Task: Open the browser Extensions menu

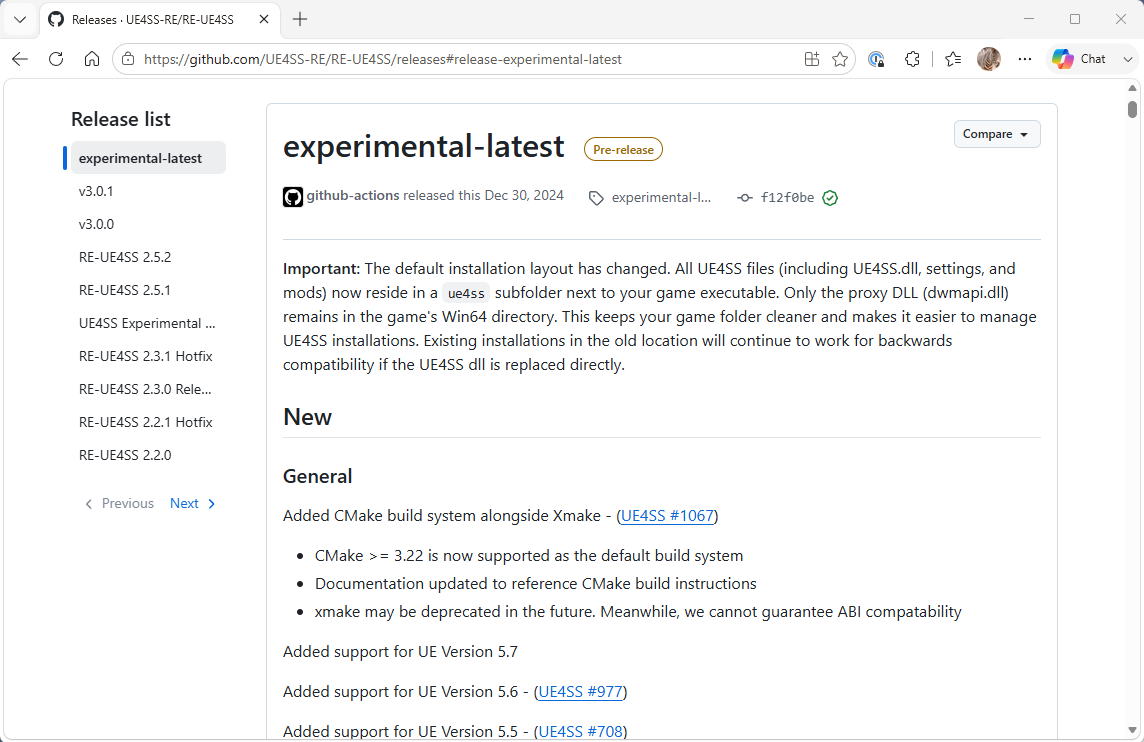Action: (912, 59)
